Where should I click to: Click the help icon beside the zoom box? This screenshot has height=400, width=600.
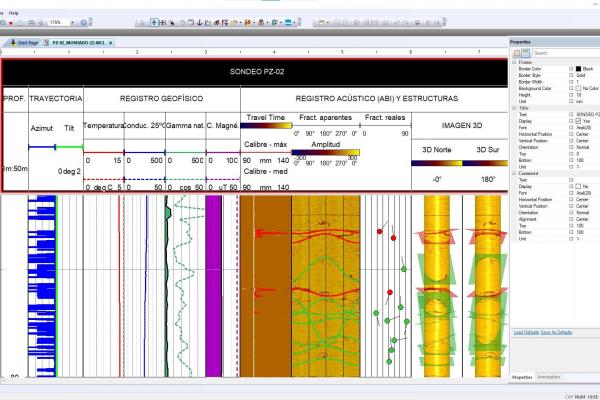pyautogui.click(x=82, y=21)
